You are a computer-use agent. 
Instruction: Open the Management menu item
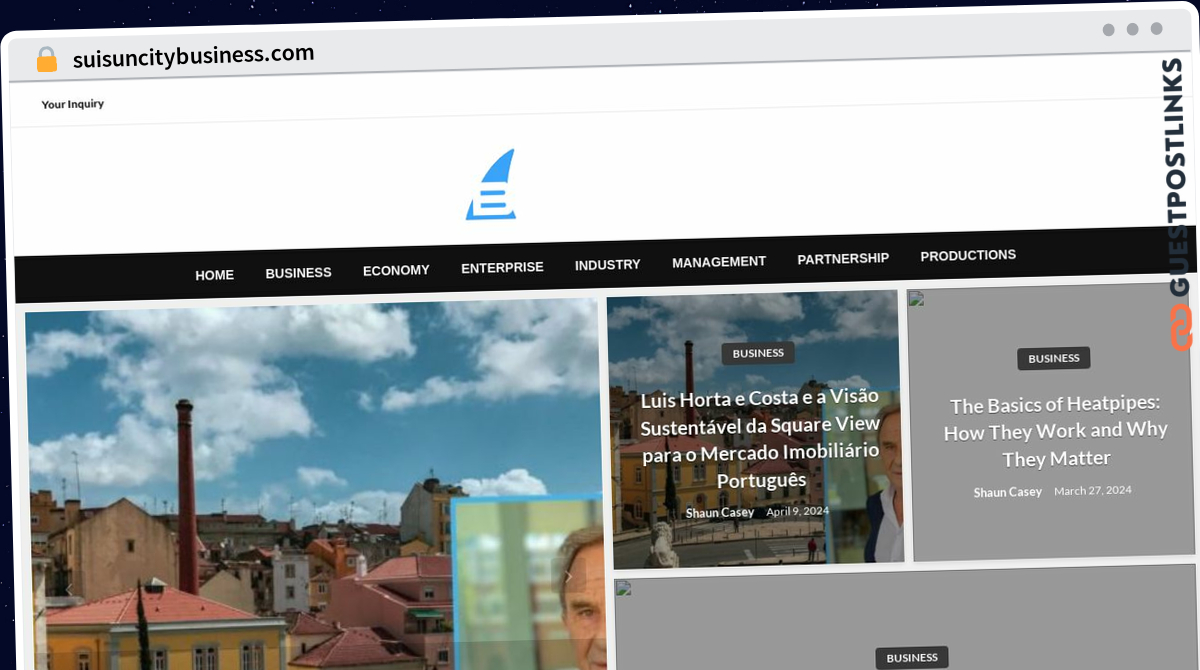click(719, 262)
